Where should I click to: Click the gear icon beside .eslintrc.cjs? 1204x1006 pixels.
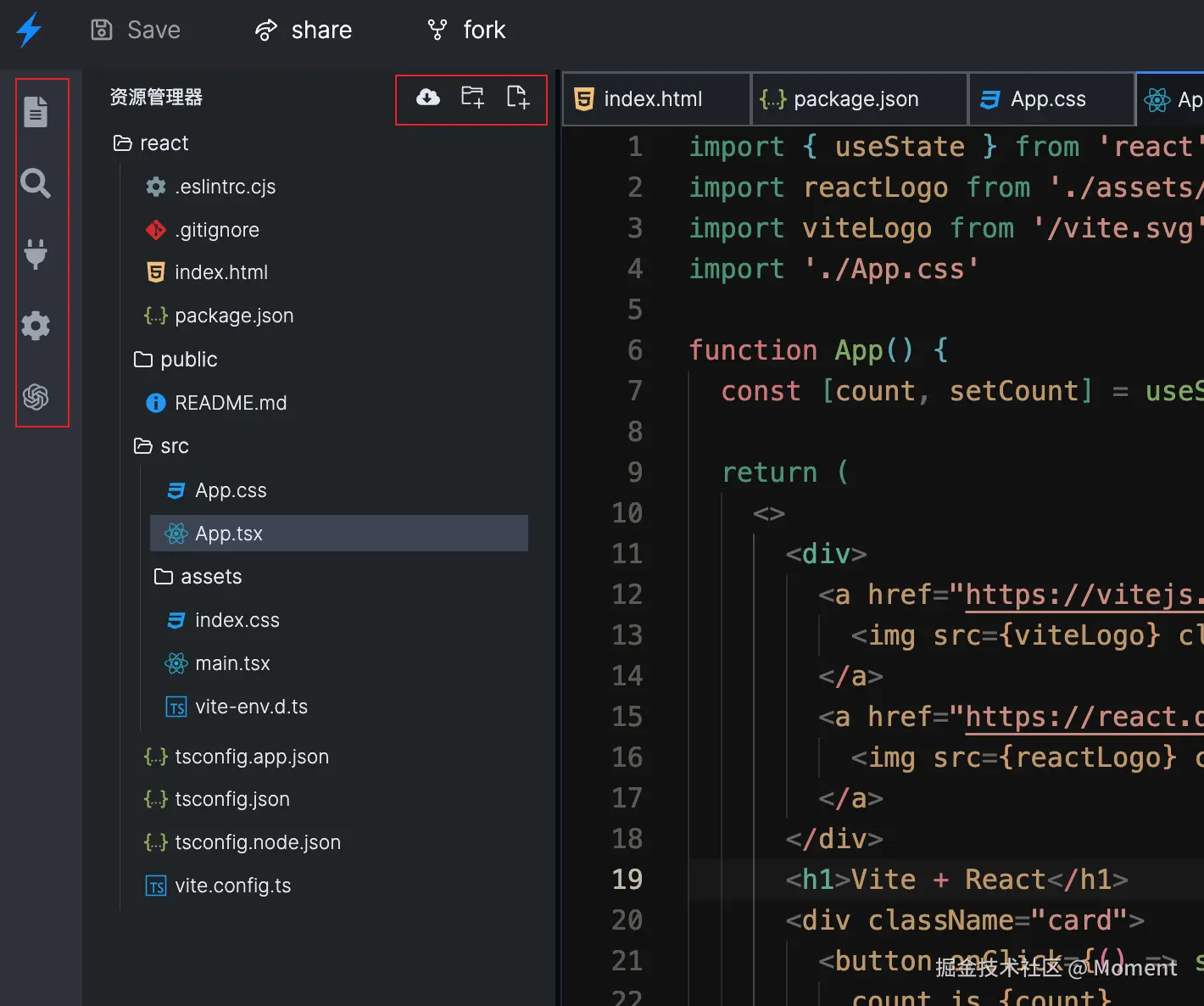(x=156, y=187)
